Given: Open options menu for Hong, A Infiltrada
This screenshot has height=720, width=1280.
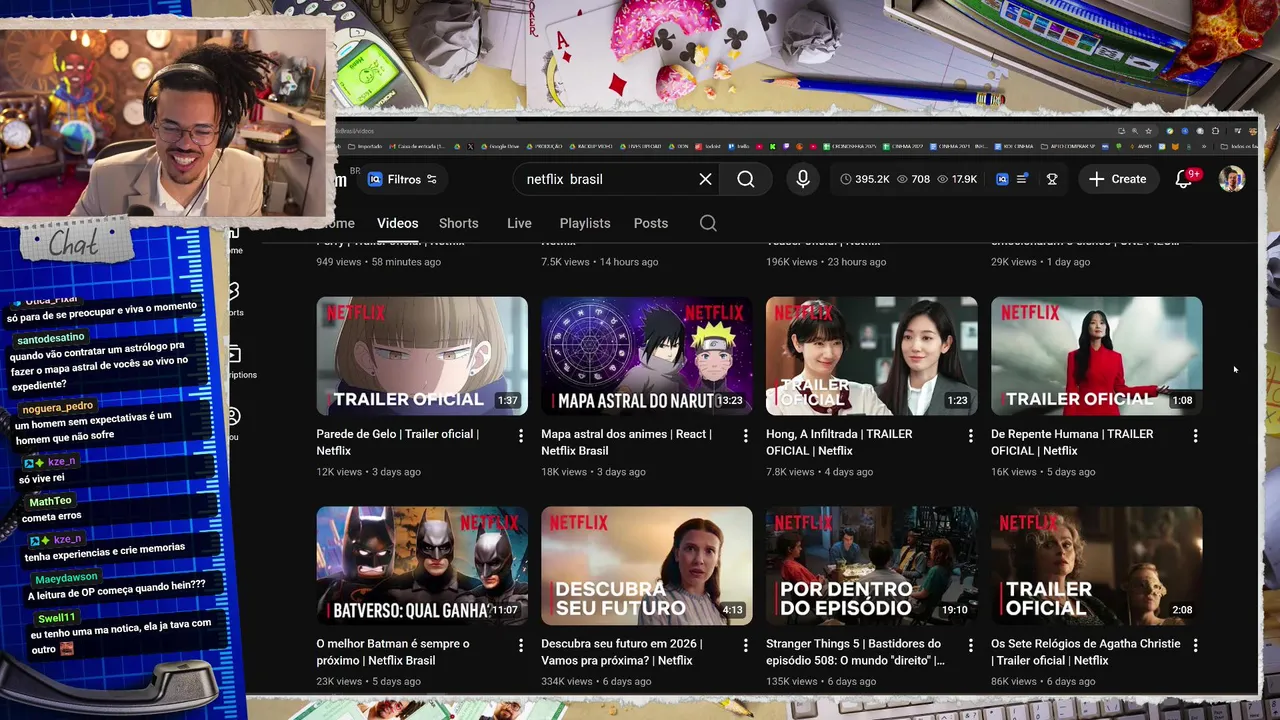Looking at the screenshot, I should (970, 436).
